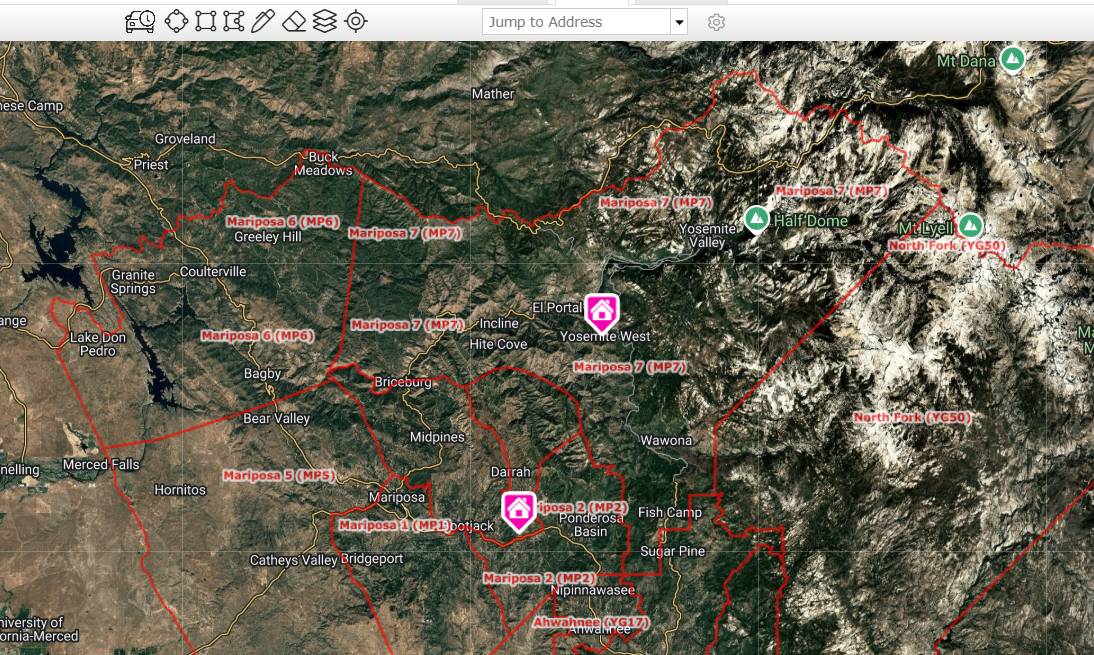The height and width of the screenshot is (655, 1094).
Task: Open the drive time tool with car-clock icon
Action: click(140, 21)
